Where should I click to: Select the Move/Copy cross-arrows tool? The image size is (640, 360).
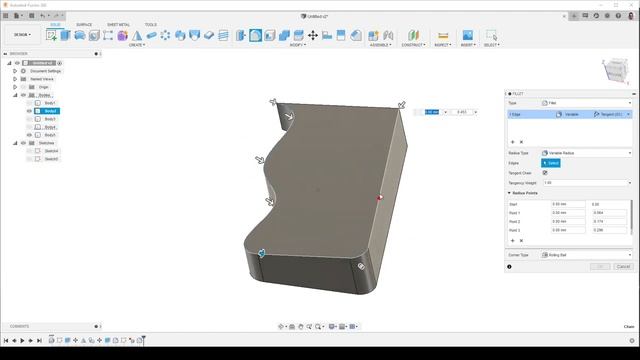(x=313, y=36)
